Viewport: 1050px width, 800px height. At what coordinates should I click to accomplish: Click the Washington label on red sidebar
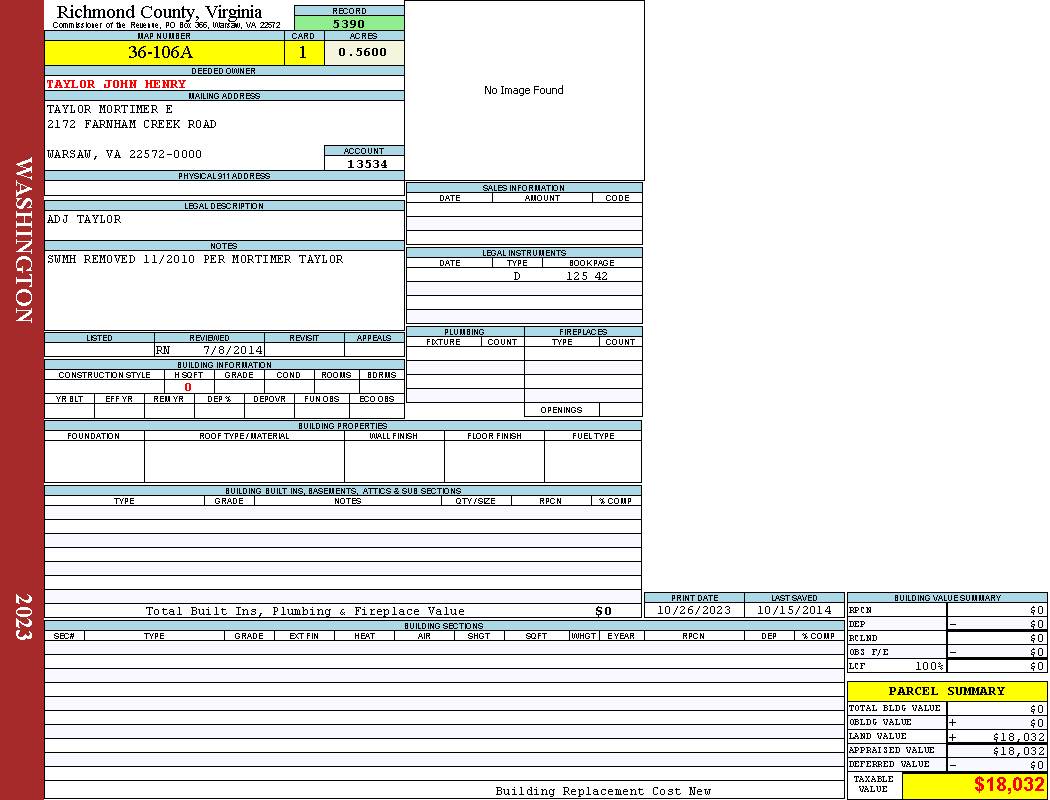point(23,240)
